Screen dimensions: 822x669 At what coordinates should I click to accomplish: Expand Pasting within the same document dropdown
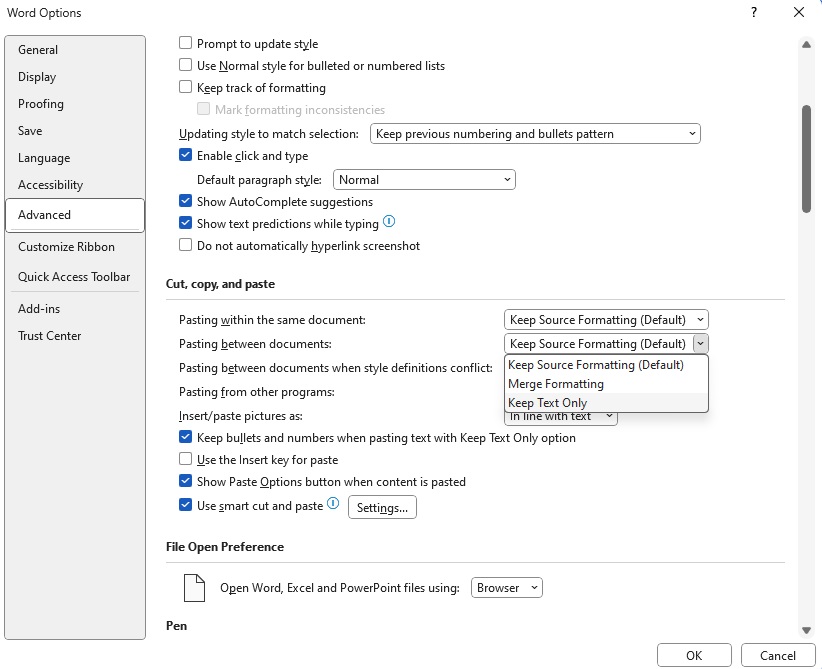click(606, 320)
